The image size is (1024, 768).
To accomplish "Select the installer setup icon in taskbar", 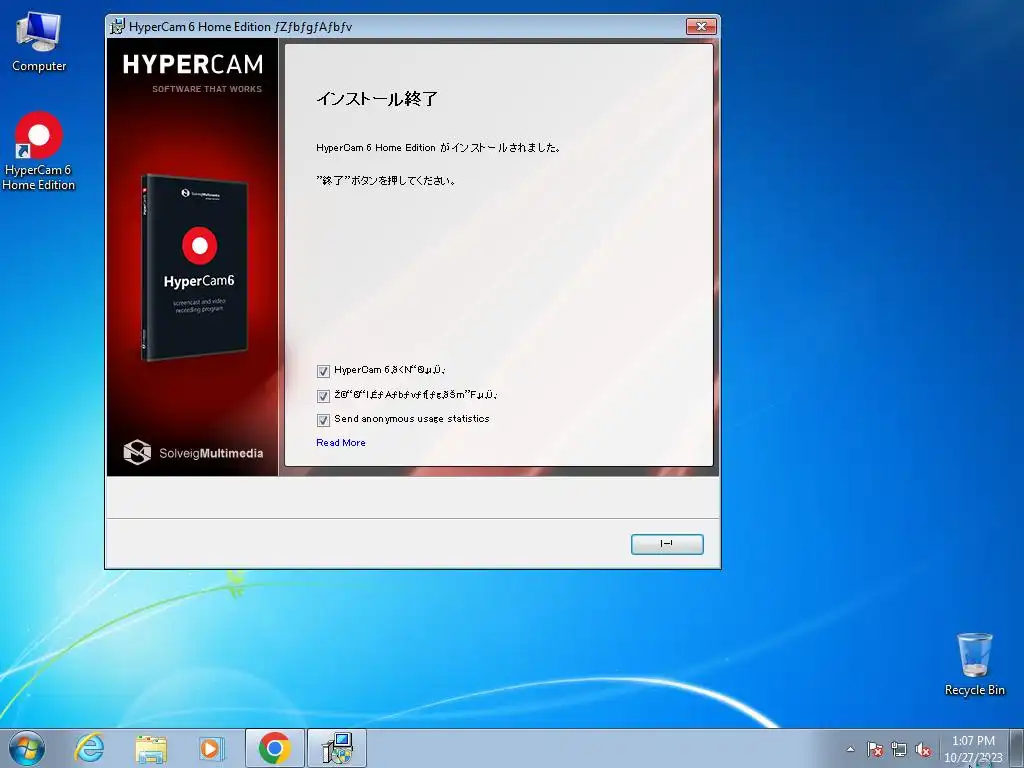I will (x=337, y=748).
